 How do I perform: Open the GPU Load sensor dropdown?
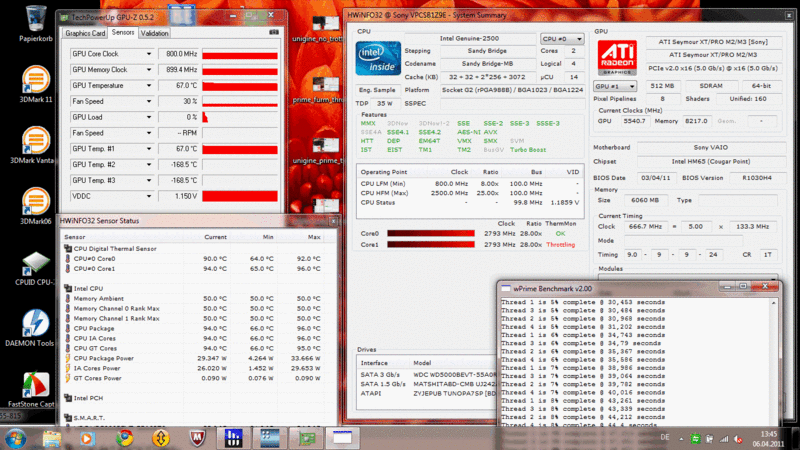point(149,117)
